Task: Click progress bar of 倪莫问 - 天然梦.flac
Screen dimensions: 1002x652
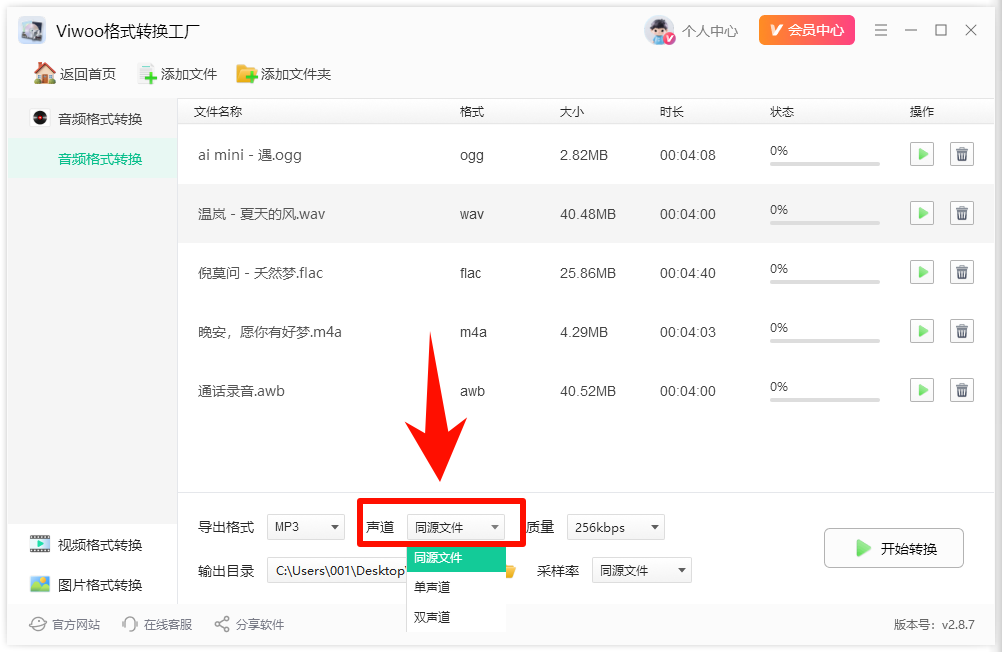Action: 824,282
